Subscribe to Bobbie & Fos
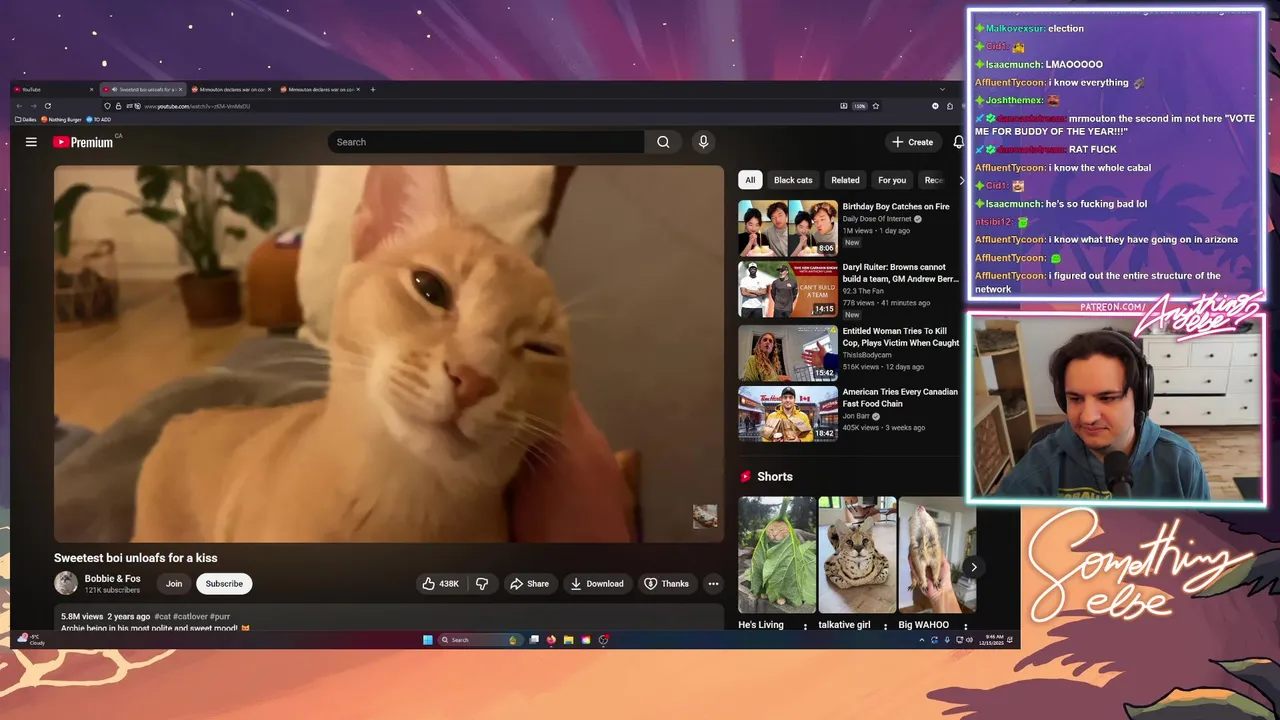 [224, 584]
